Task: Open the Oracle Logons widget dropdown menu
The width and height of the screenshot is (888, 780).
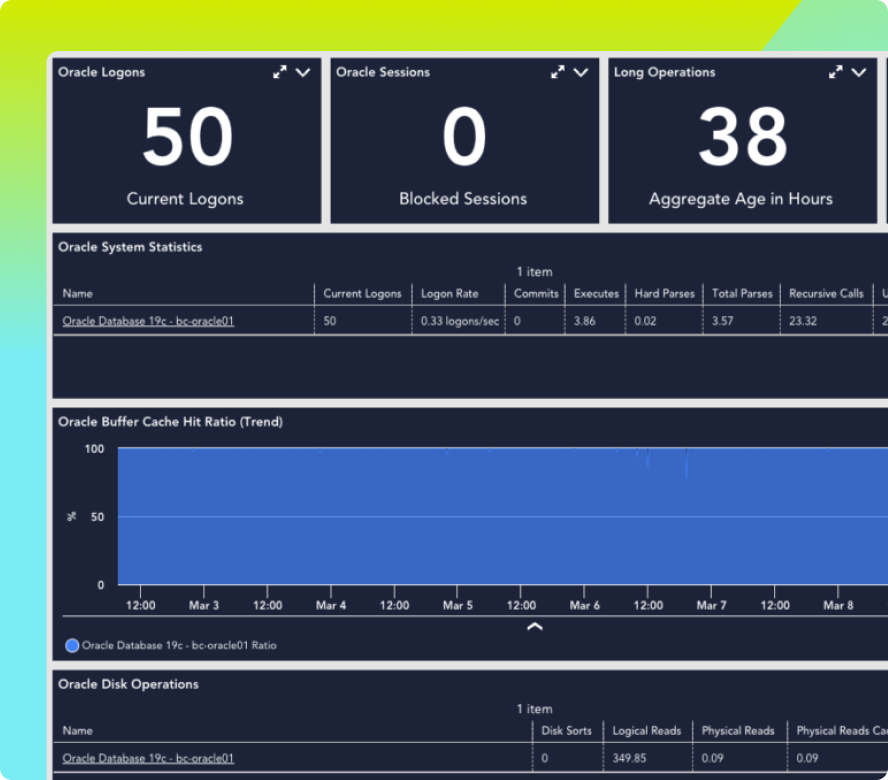Action: click(x=303, y=72)
